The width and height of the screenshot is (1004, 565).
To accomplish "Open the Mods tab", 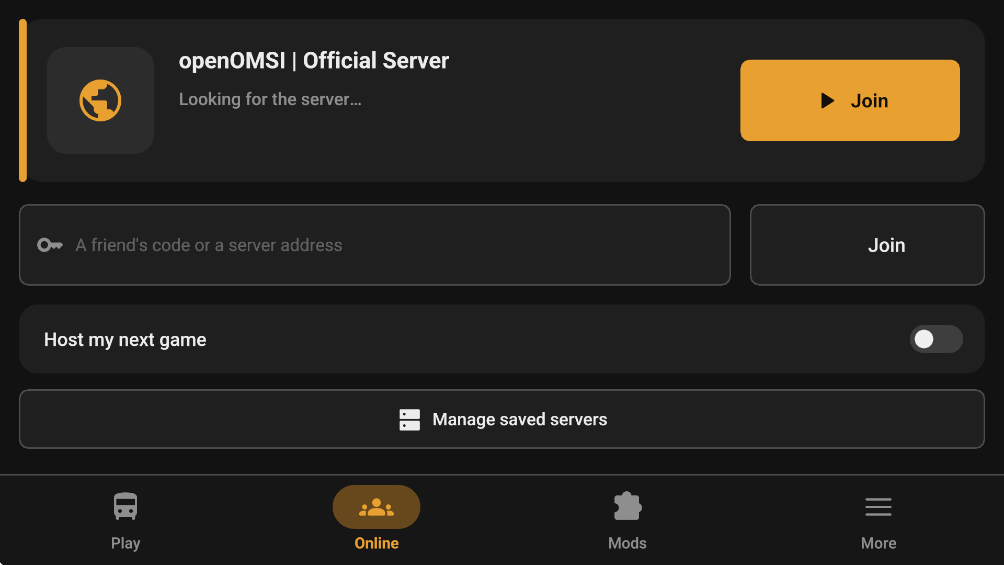I will 628,521.
